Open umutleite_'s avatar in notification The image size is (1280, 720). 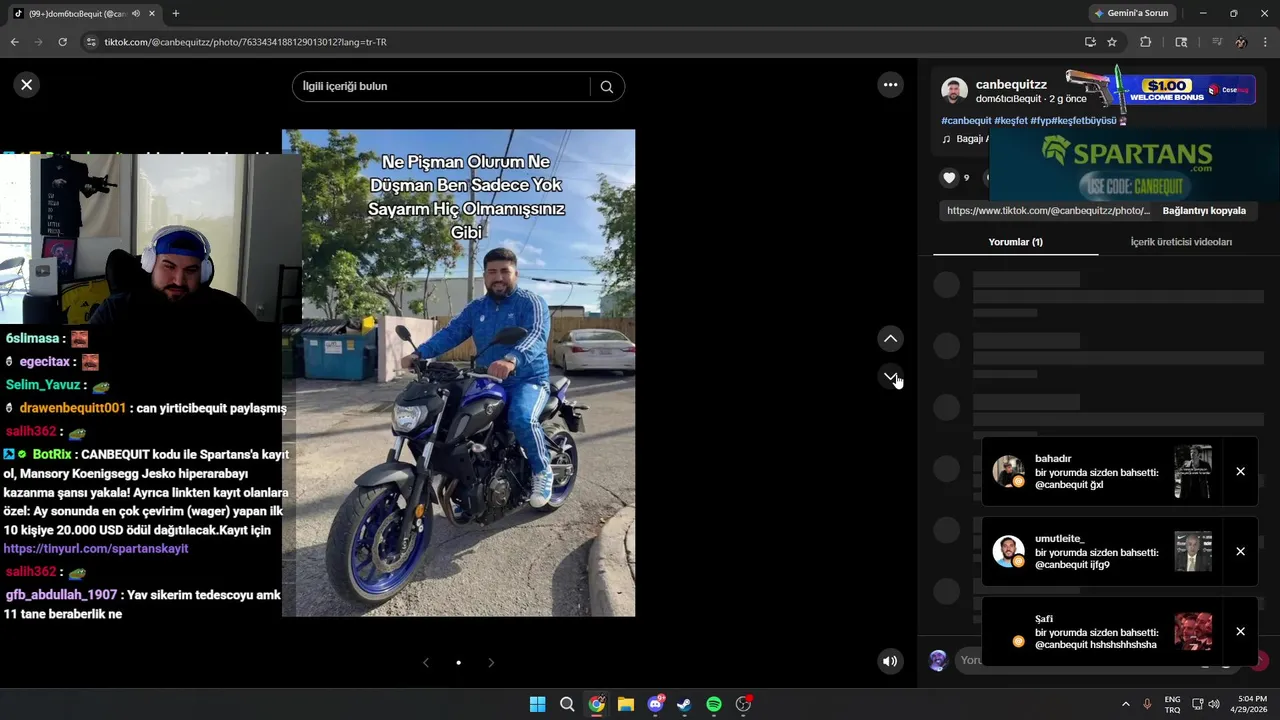pos(1008,551)
